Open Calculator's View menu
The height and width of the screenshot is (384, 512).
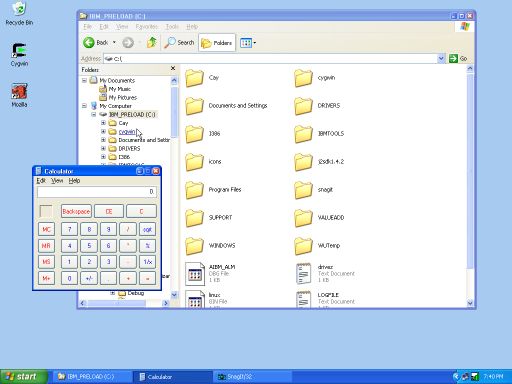[57, 181]
